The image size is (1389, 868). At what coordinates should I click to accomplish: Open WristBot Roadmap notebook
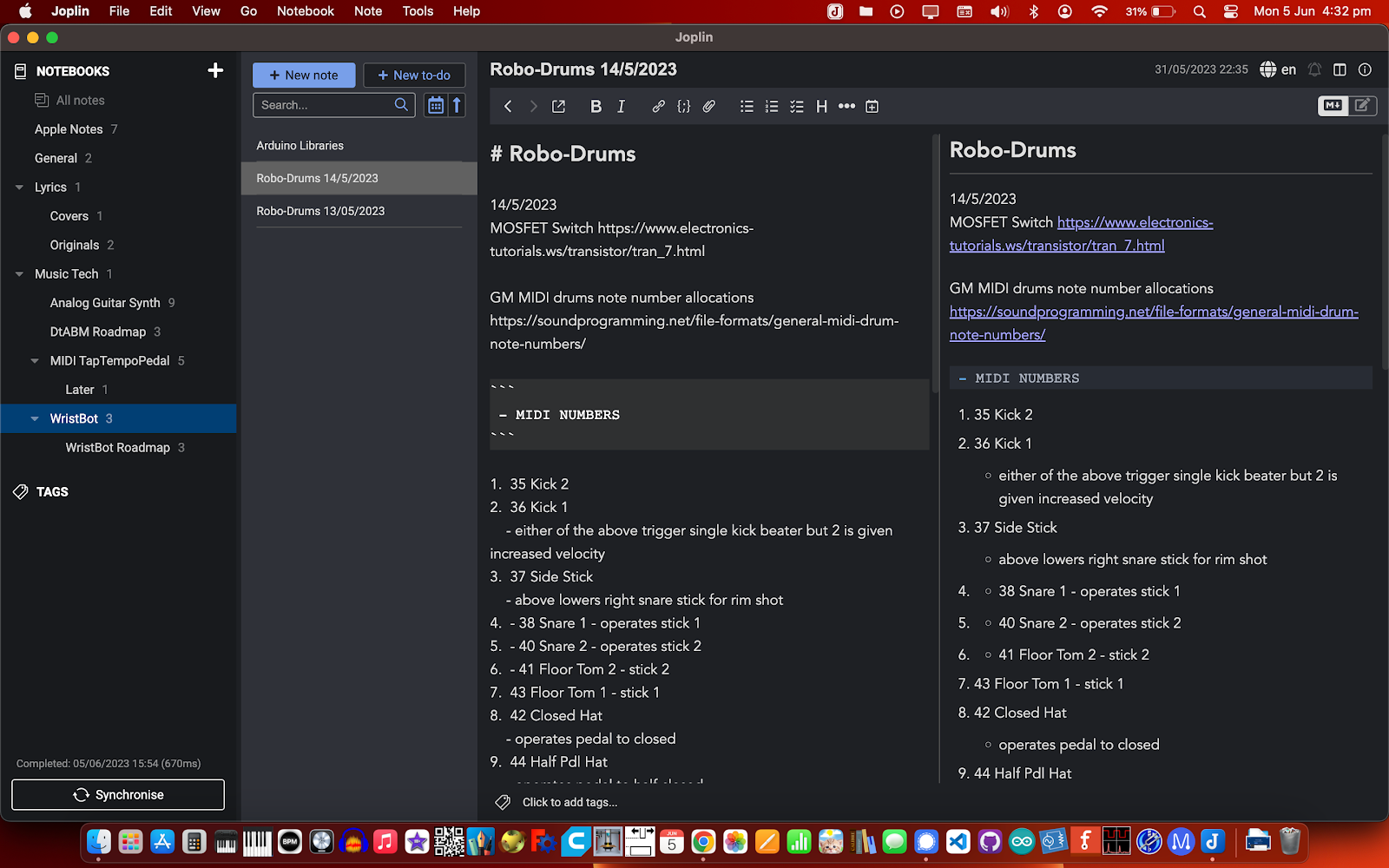point(118,448)
